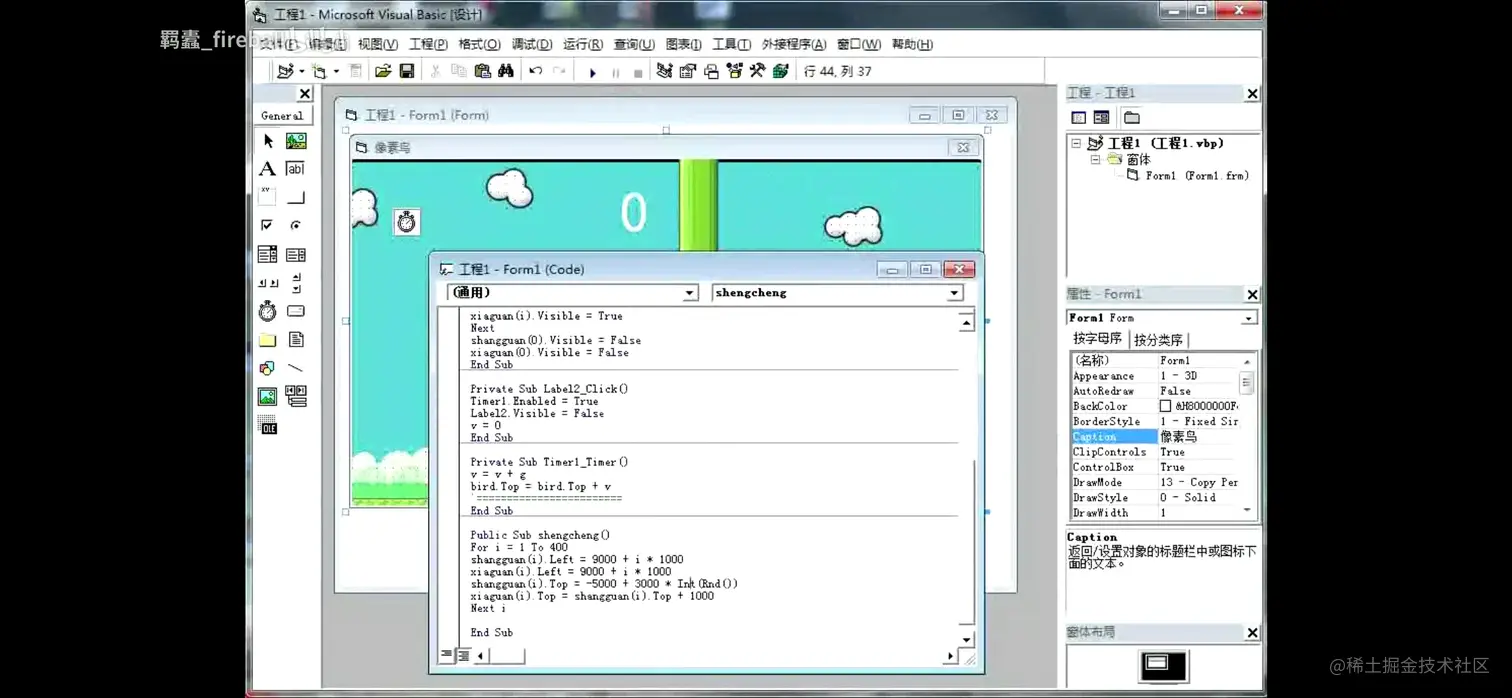Select the Image tool in toolbox

[268, 397]
